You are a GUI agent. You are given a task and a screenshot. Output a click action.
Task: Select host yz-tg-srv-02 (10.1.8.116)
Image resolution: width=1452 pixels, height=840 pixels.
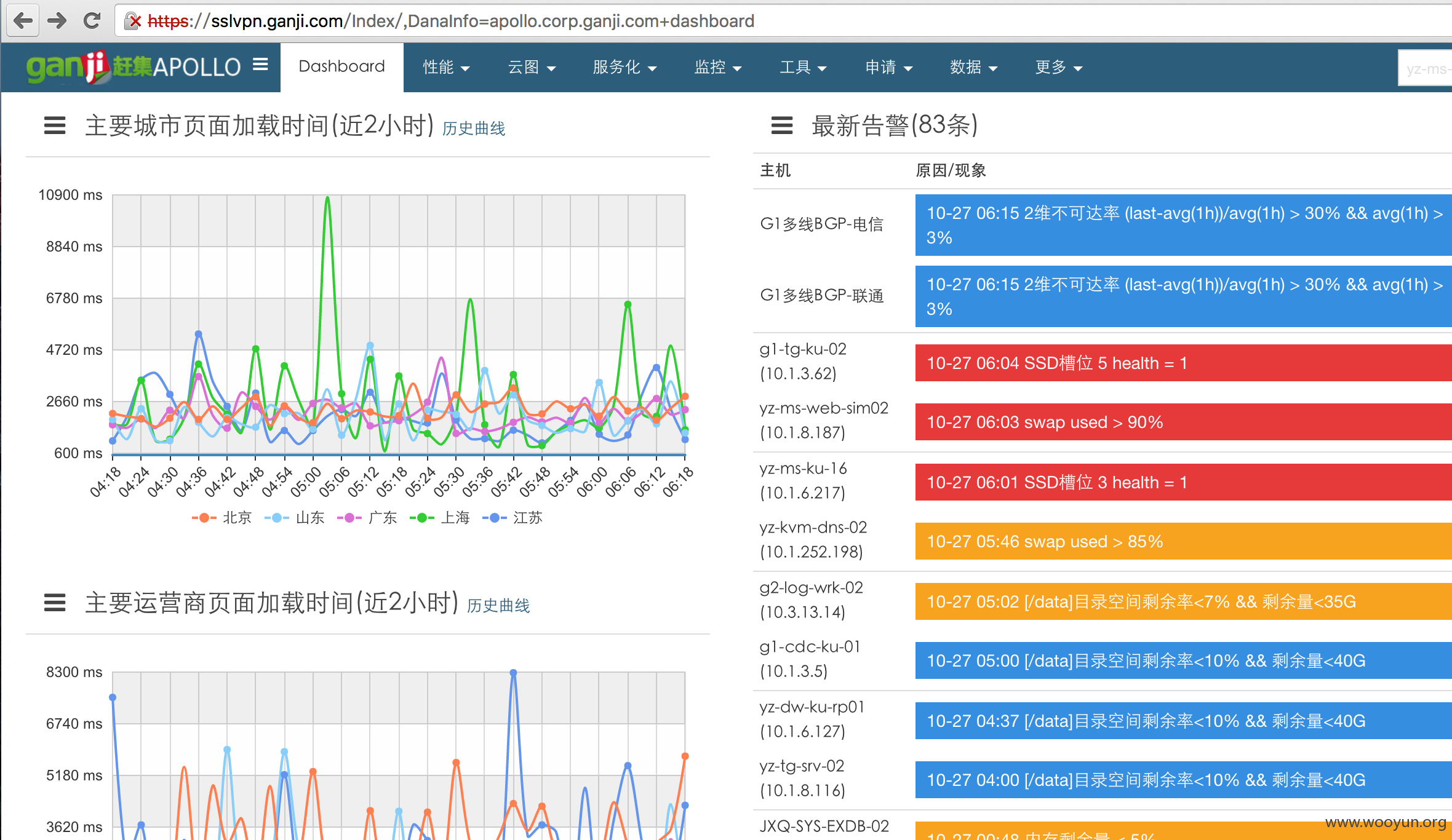pyautogui.click(x=803, y=779)
